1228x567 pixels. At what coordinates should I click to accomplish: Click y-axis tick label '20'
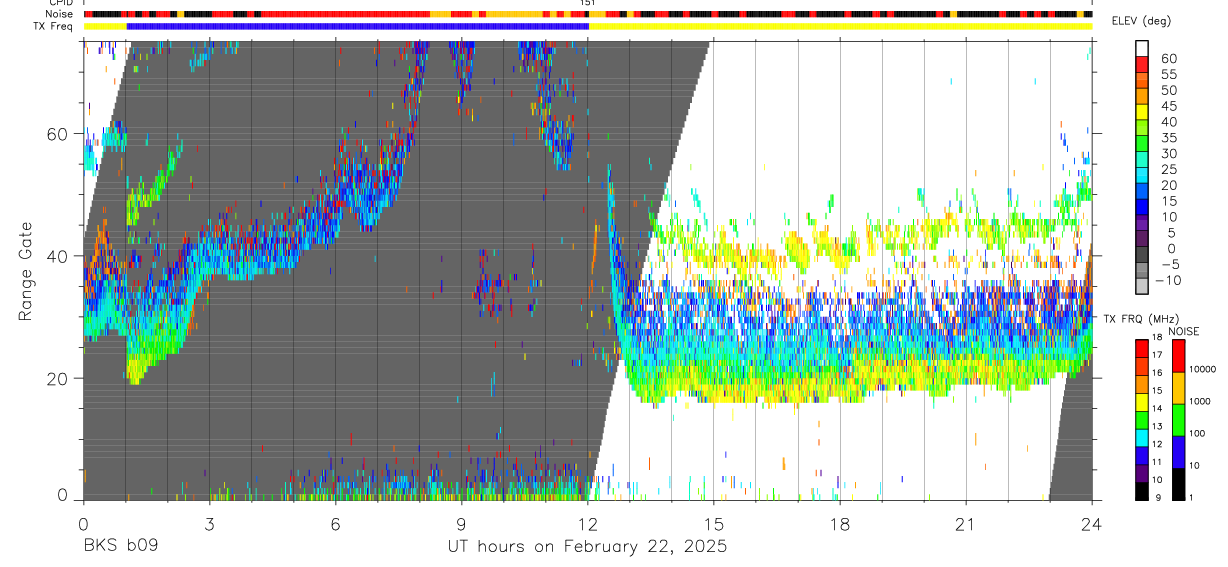coord(55,378)
